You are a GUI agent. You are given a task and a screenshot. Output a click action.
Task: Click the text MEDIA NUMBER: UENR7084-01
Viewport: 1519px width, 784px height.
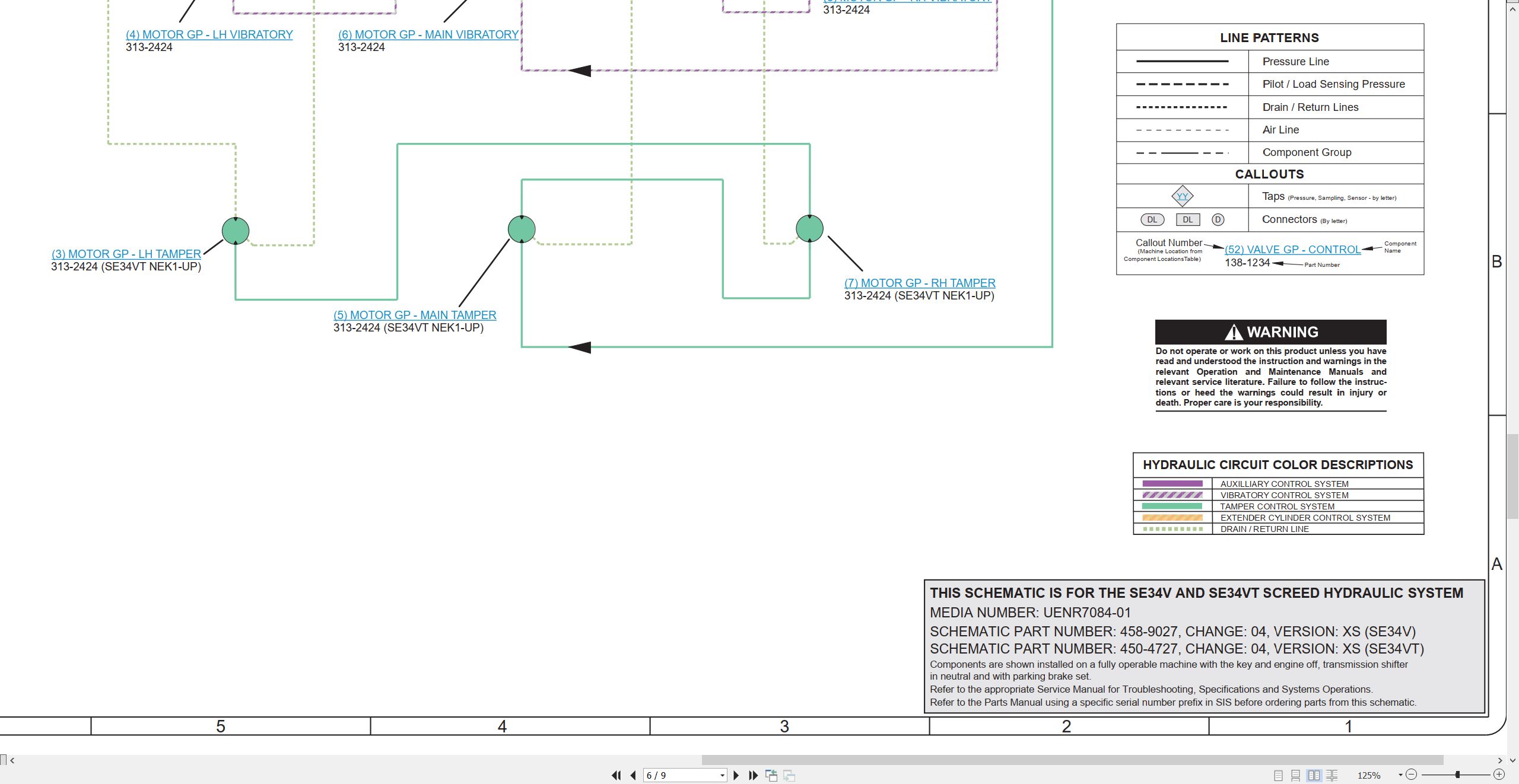point(1030,613)
